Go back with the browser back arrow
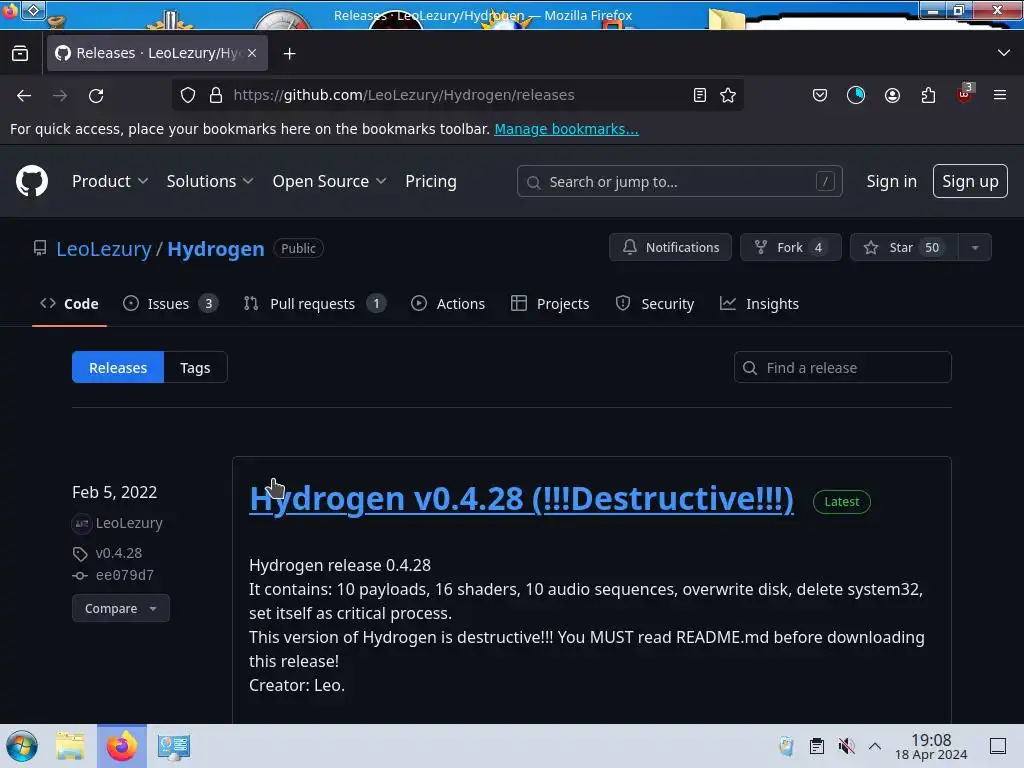 24,95
